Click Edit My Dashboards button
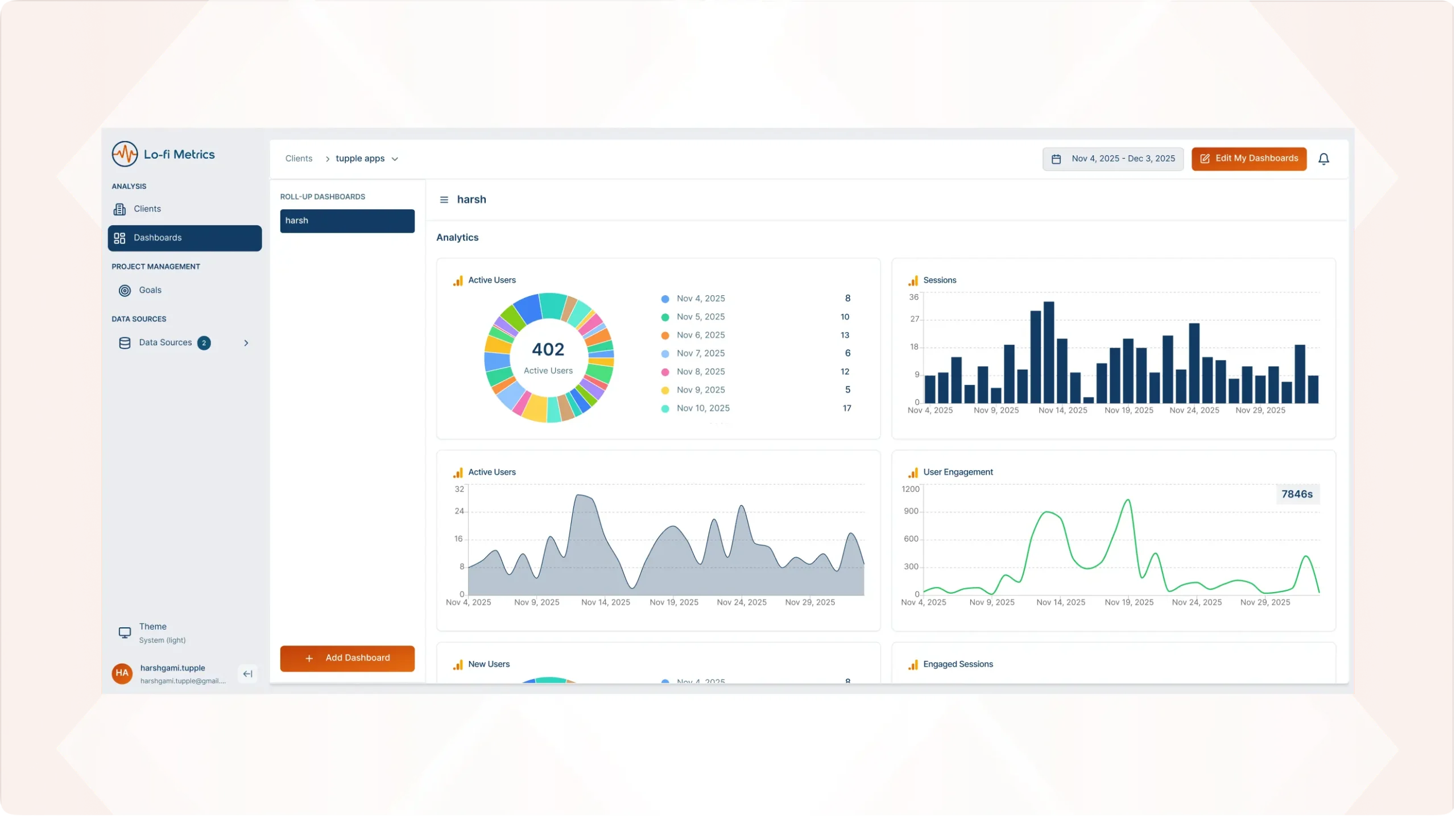The image size is (1456, 819). tap(1248, 159)
